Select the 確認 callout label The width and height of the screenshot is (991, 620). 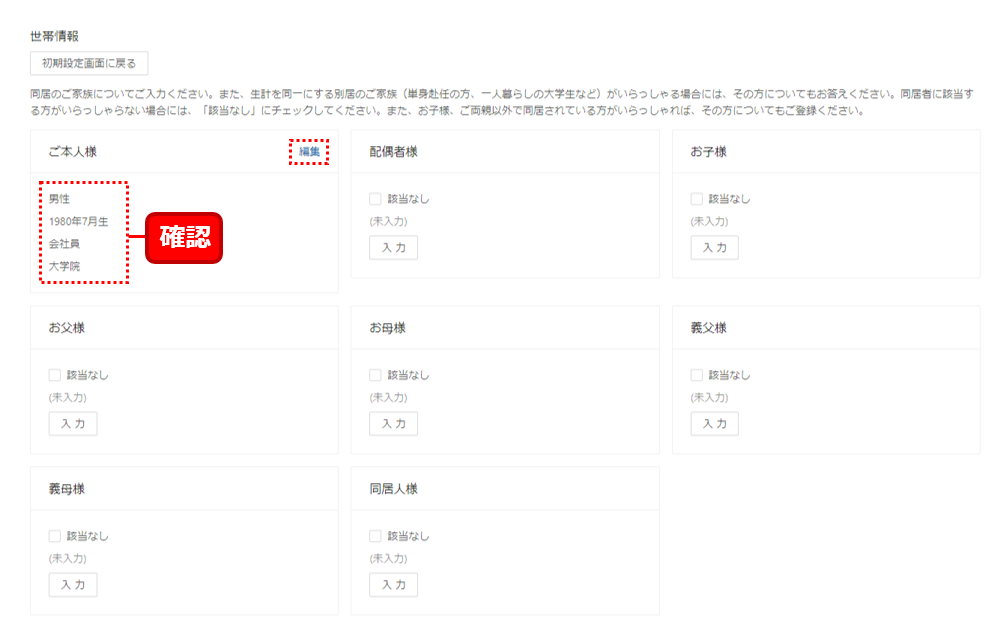pyautogui.click(x=183, y=238)
